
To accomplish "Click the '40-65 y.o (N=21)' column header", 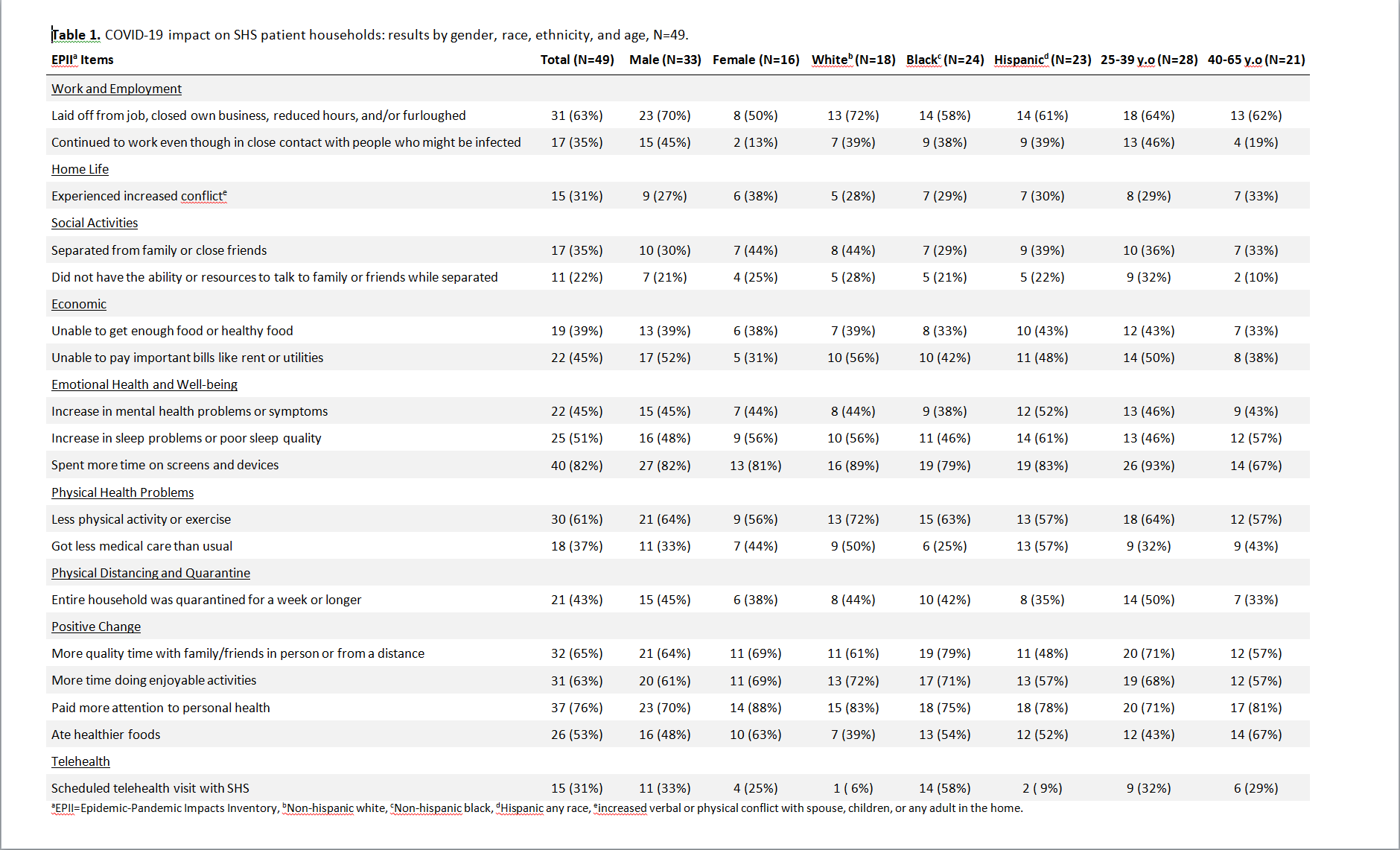I will [1256, 60].
